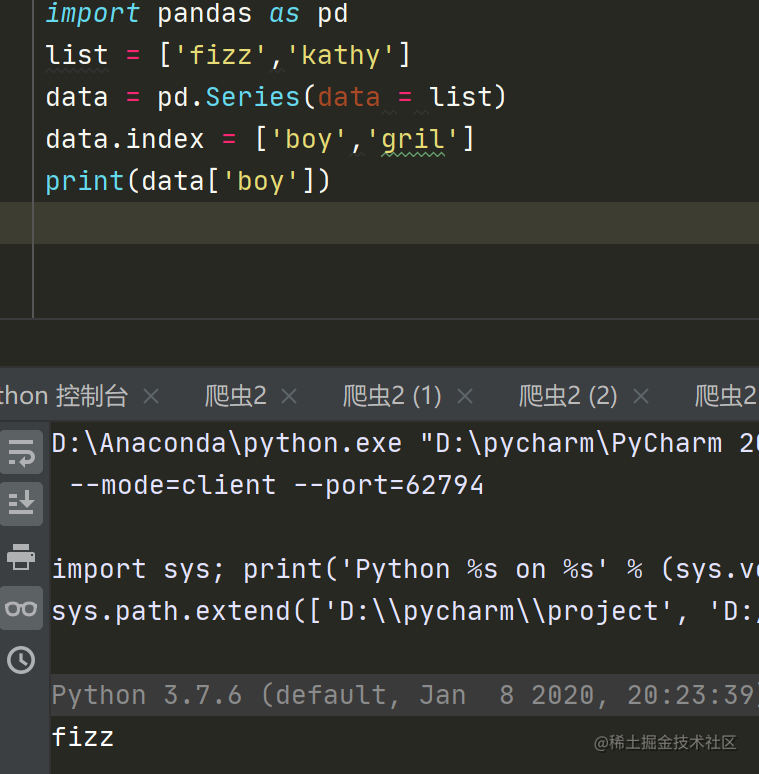
Task: Close the Python 控制台 tab
Action: 151,396
